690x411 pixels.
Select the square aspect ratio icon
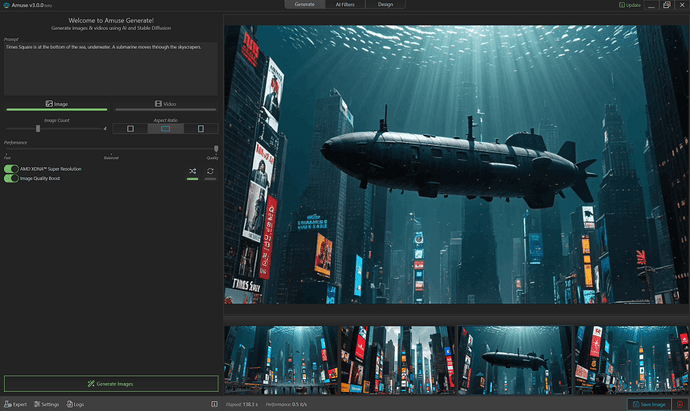[x=130, y=129]
